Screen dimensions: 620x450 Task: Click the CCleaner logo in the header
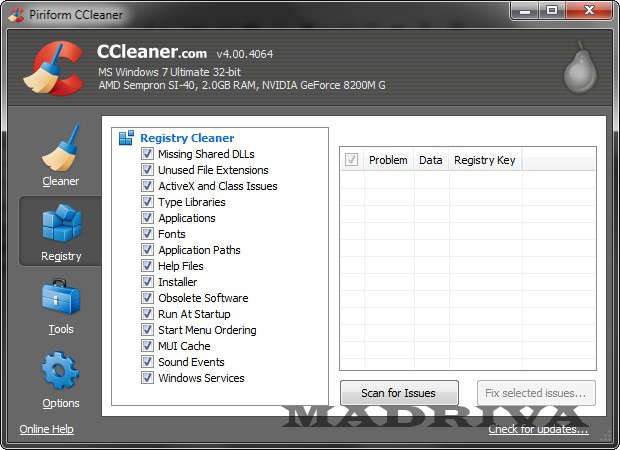coord(53,68)
